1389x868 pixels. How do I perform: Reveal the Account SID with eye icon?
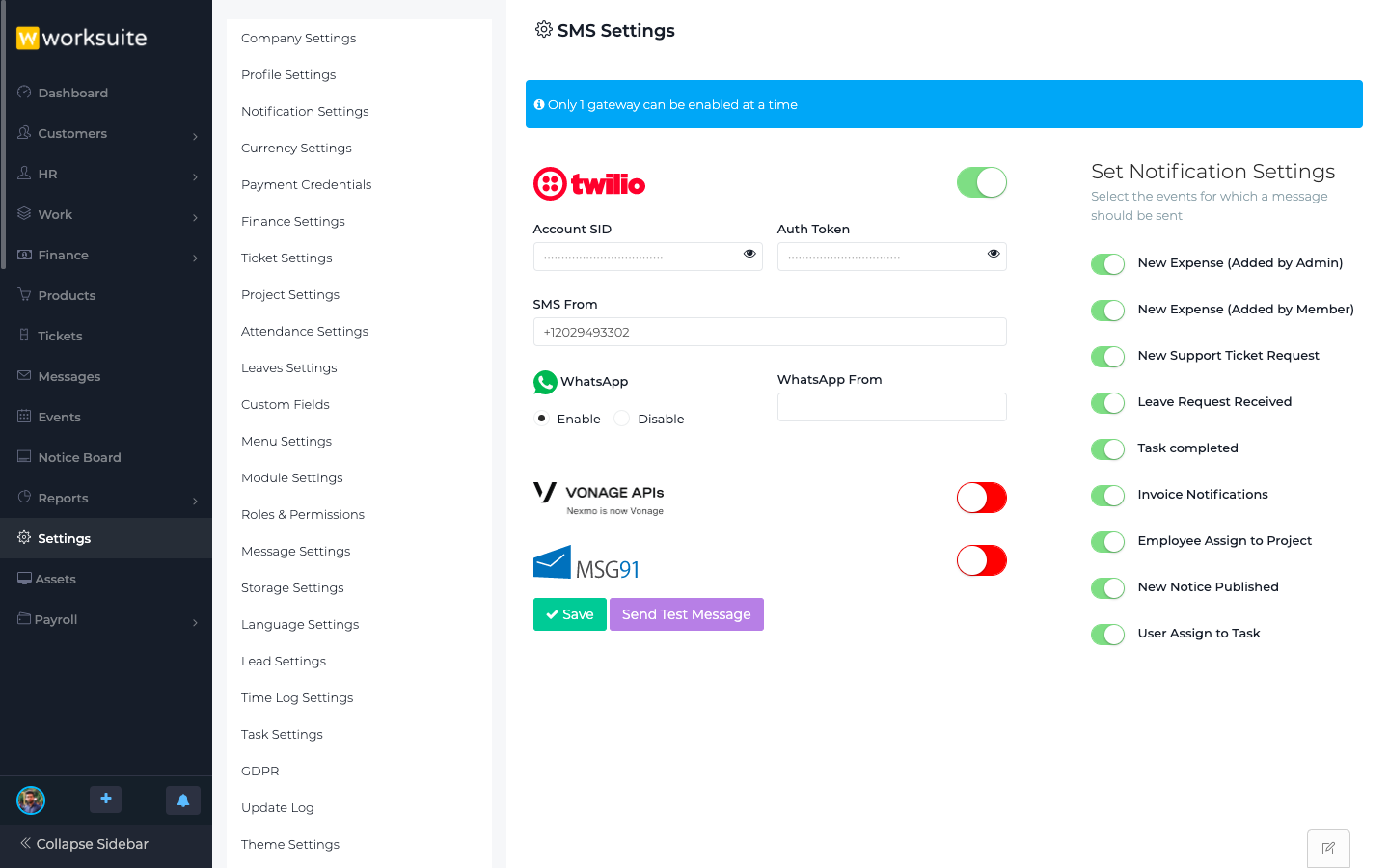point(749,254)
